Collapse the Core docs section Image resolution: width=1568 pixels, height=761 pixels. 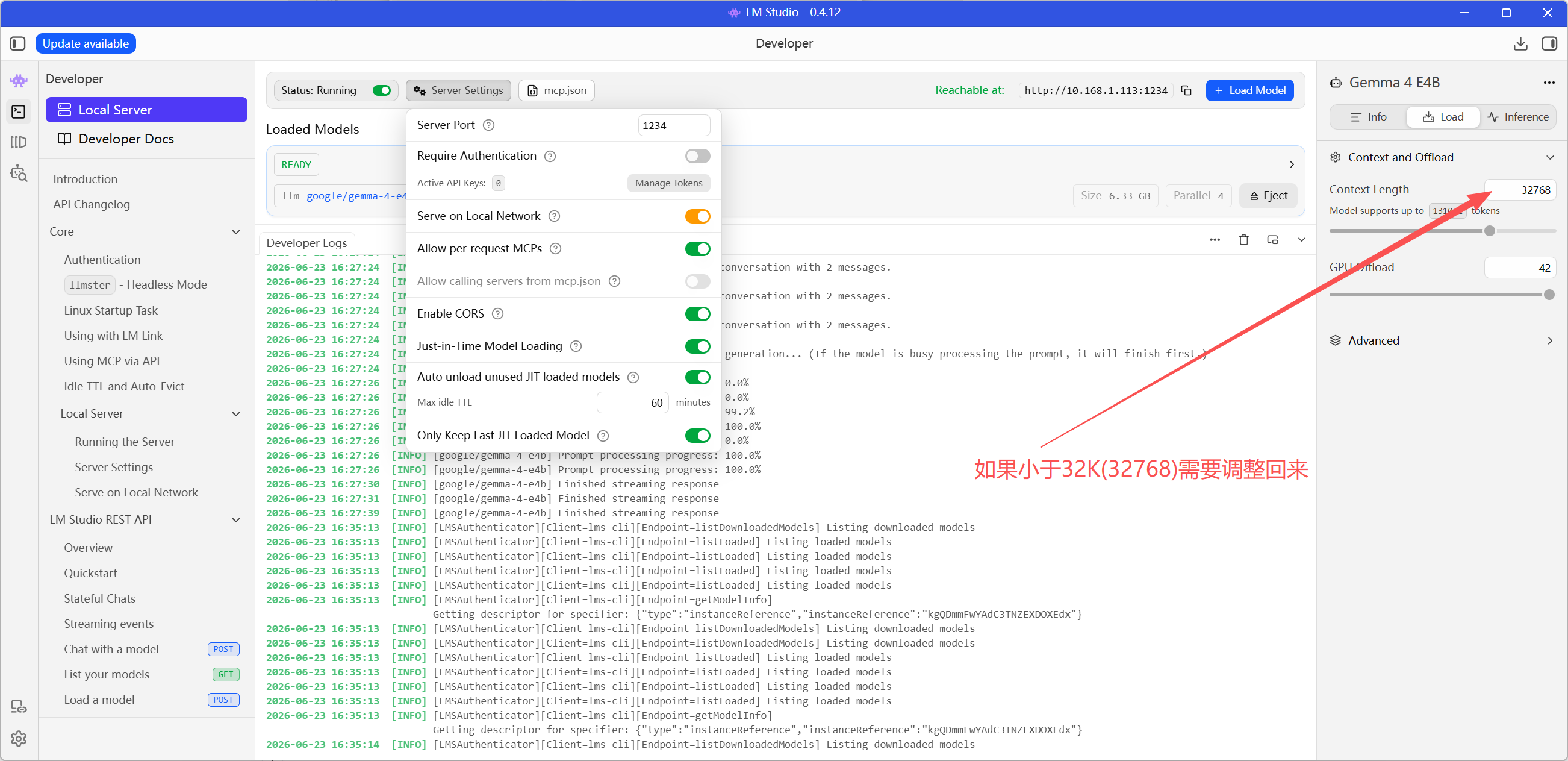coord(236,231)
